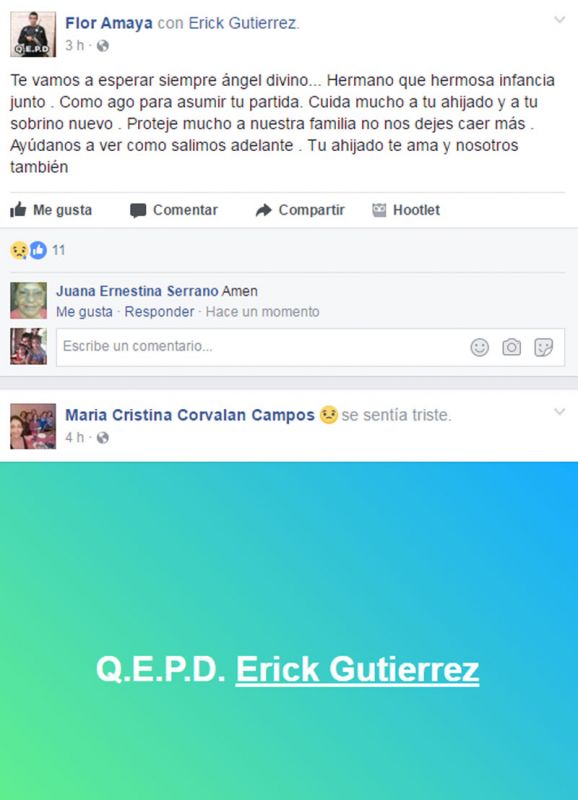Open public privacy globe on Flor's post
Screen dimensions: 578x800
pos(103,46)
